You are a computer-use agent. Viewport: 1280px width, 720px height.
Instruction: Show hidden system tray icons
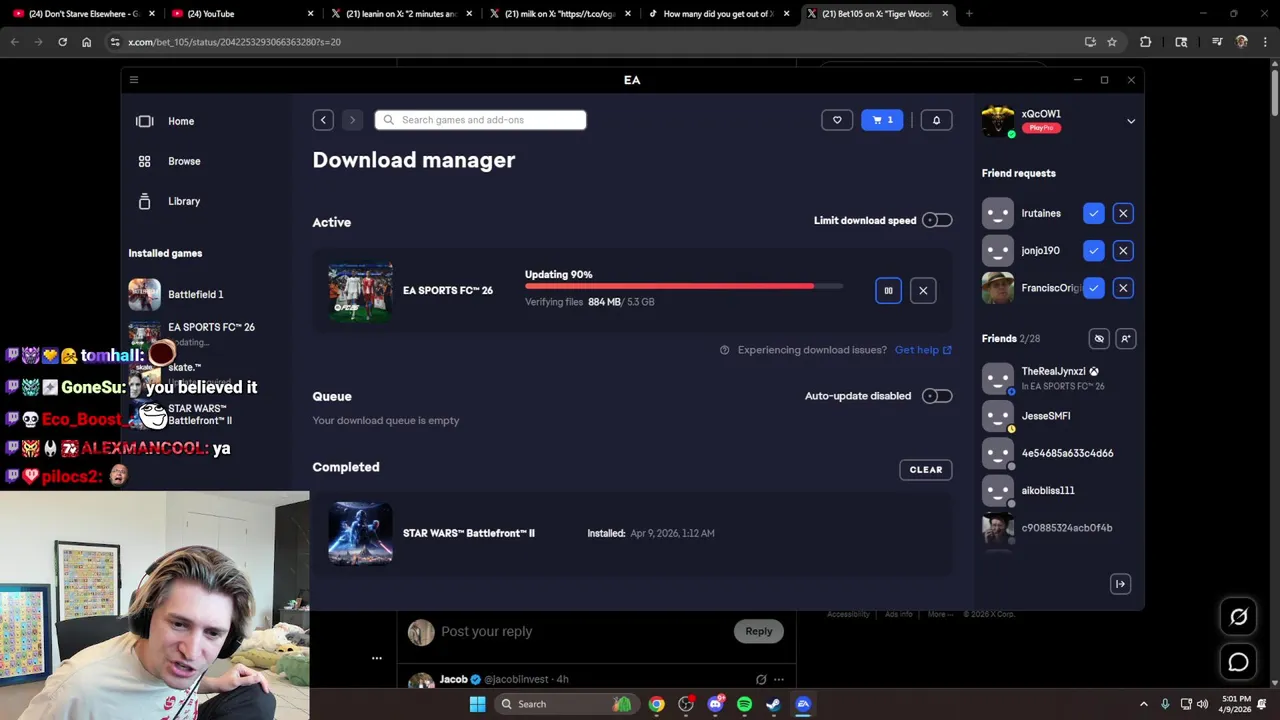[1144, 704]
